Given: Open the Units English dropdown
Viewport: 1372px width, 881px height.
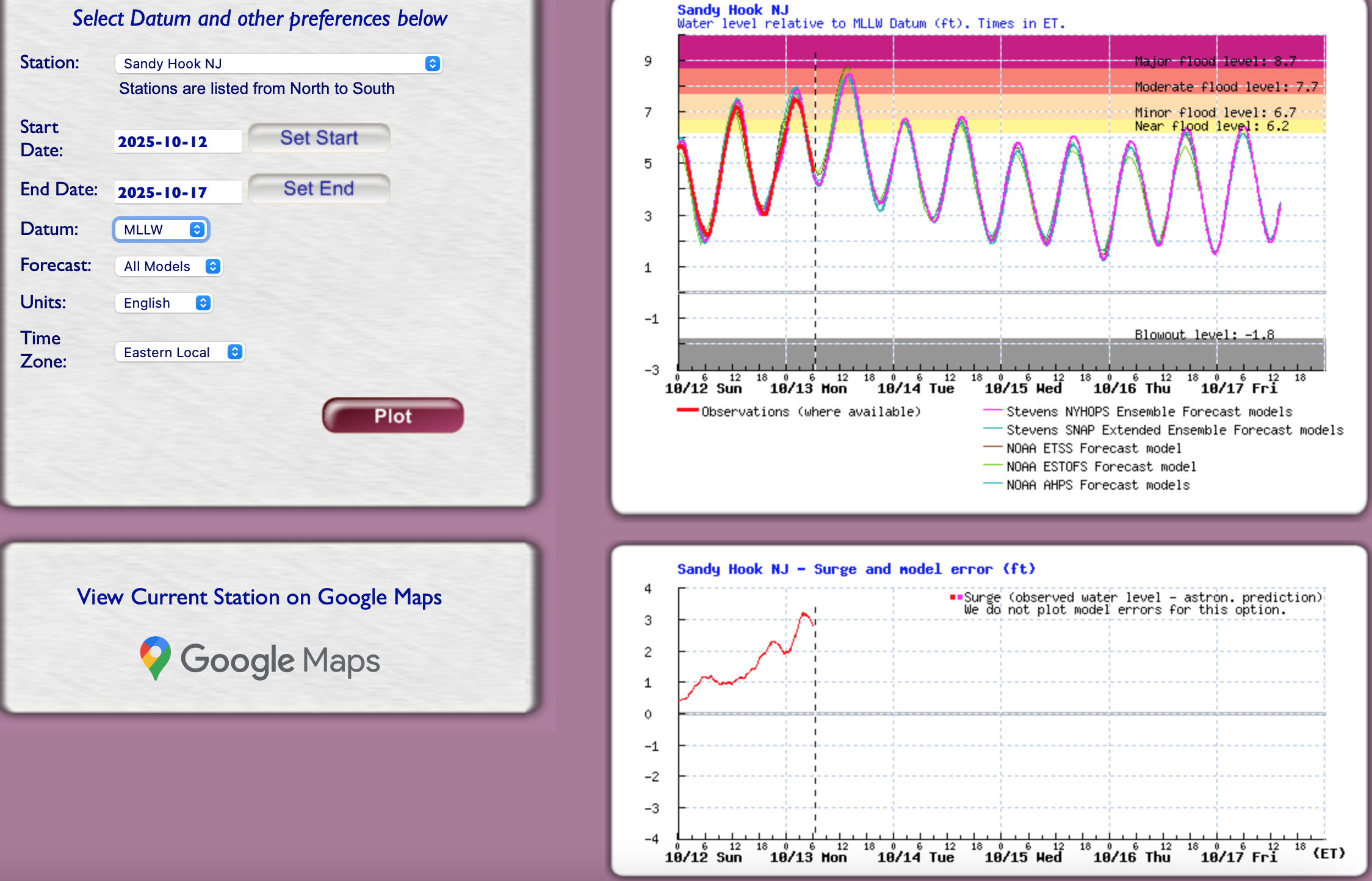Looking at the screenshot, I should point(164,303).
